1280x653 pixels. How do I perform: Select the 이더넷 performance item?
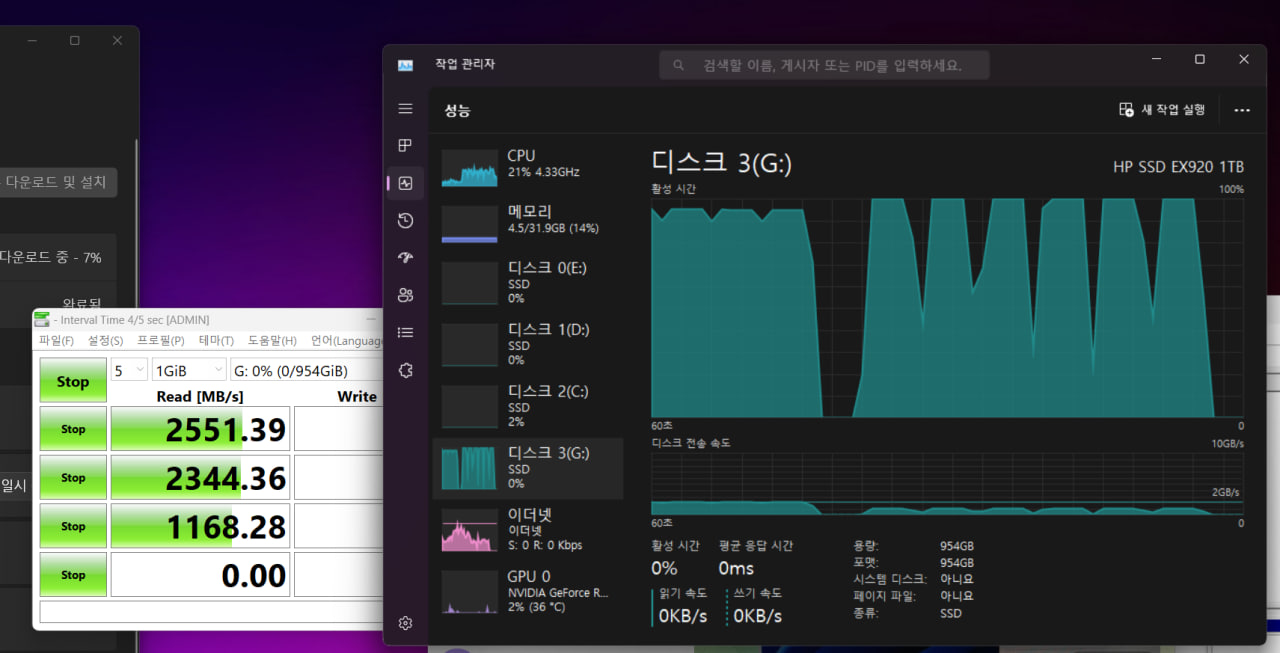point(528,530)
